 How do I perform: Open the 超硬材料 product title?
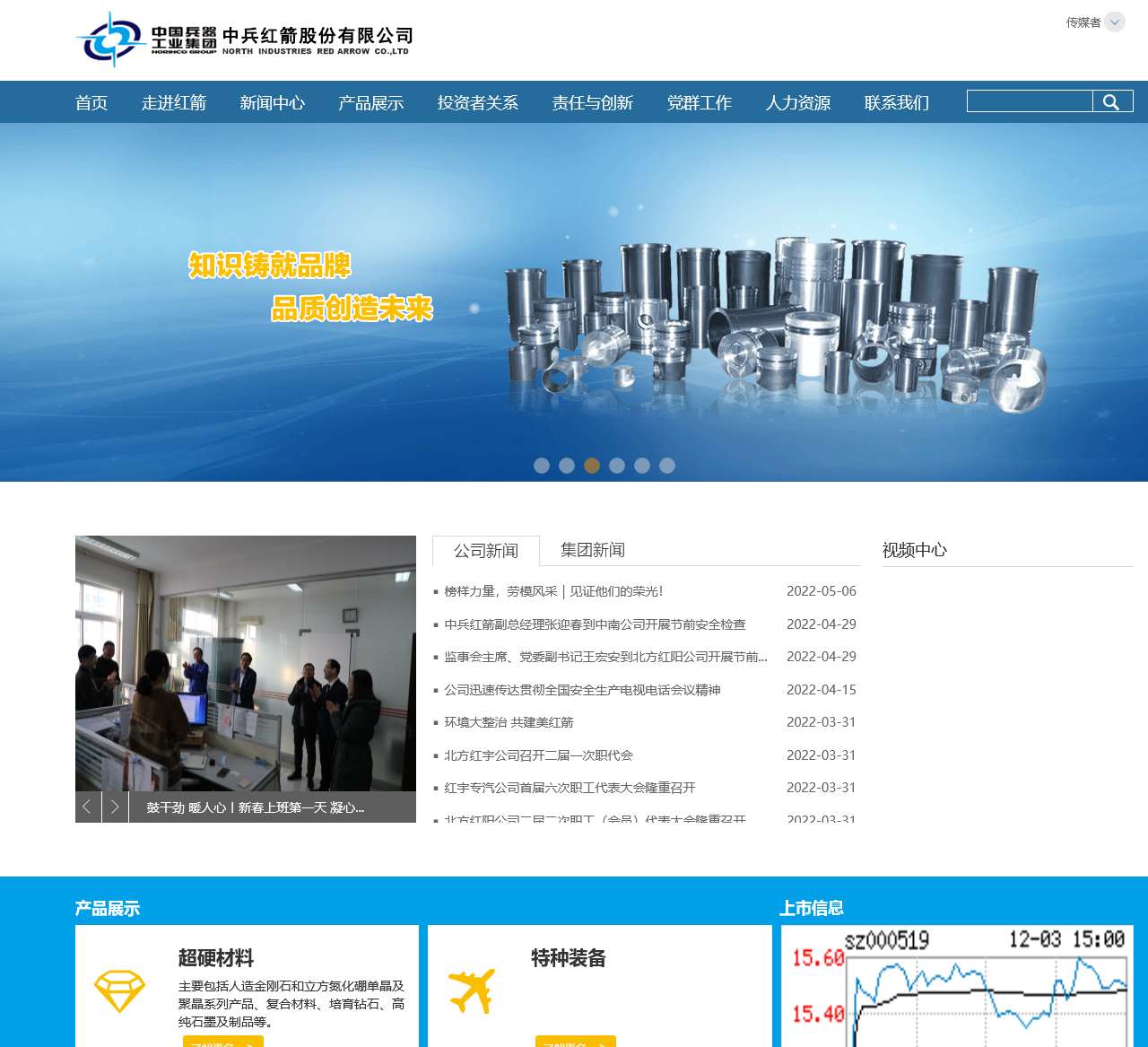(216, 957)
